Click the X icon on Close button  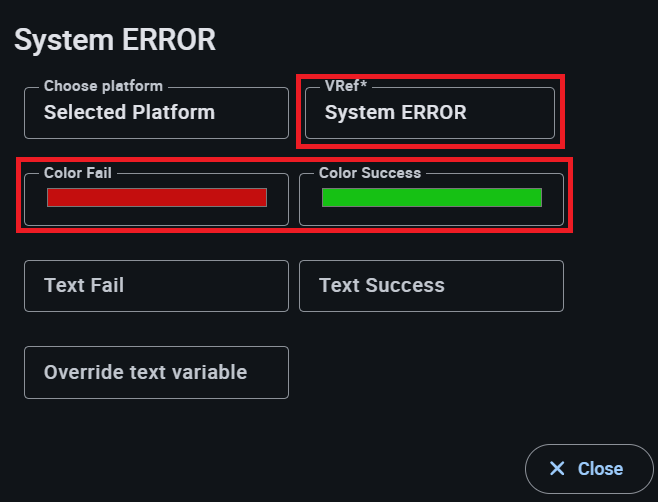(x=558, y=469)
